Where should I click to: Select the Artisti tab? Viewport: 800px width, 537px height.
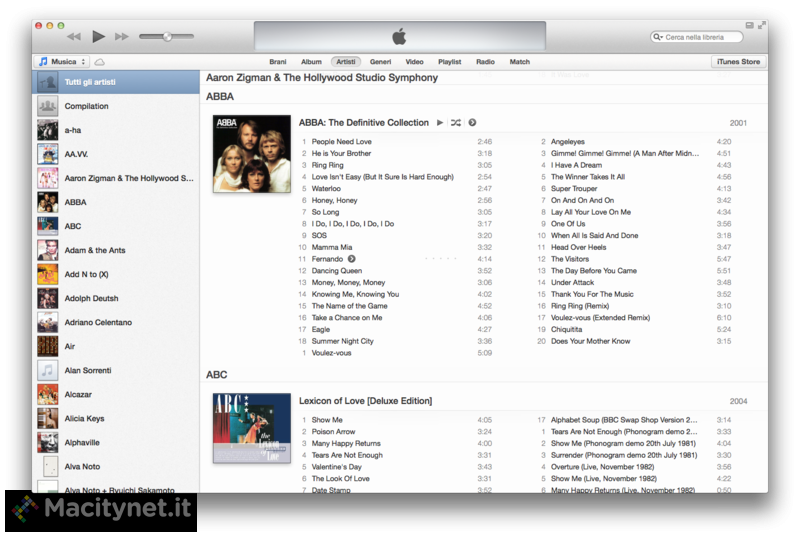point(346,62)
